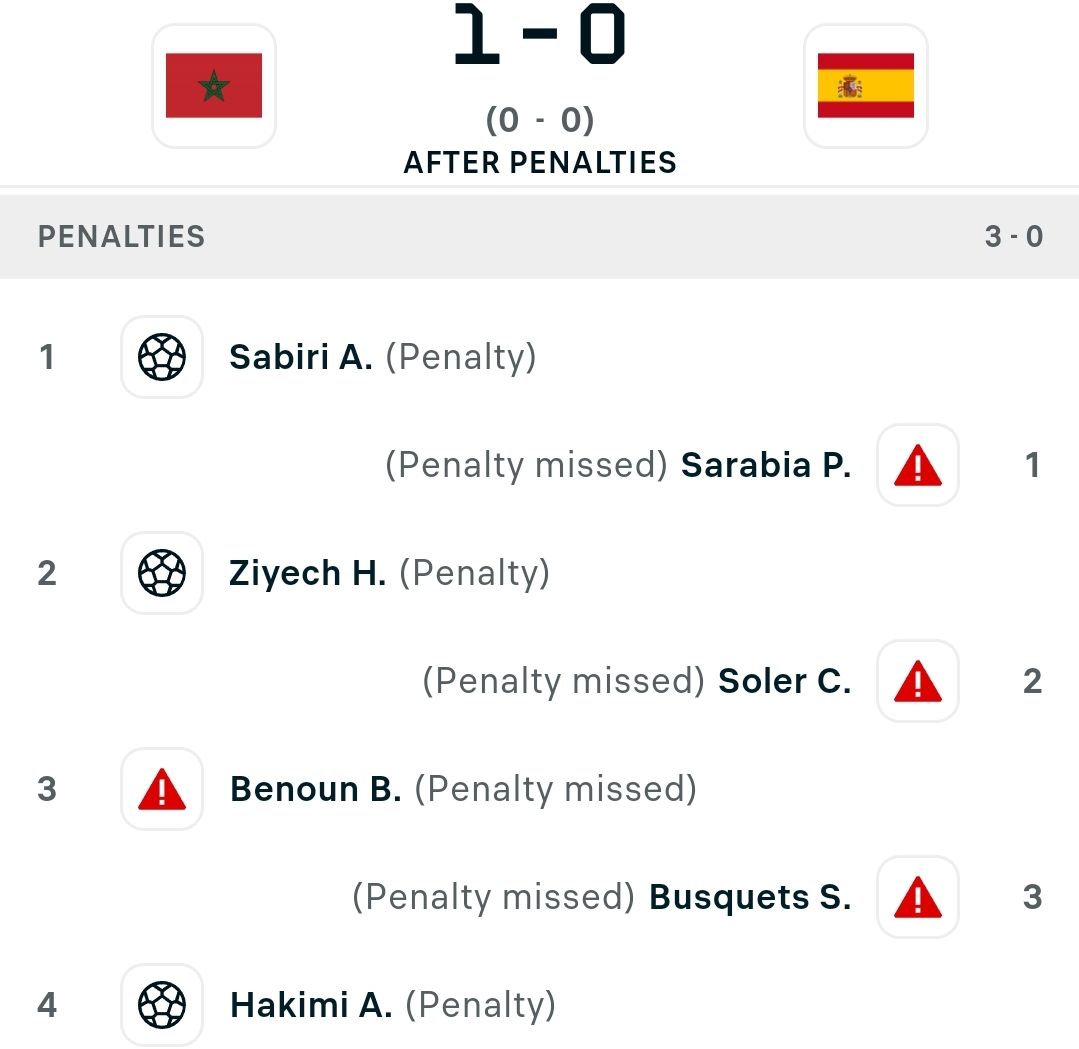Tap the missed penalty warning icon for Busquets S.
Screen dimensions: 1079x1049
tap(918, 897)
